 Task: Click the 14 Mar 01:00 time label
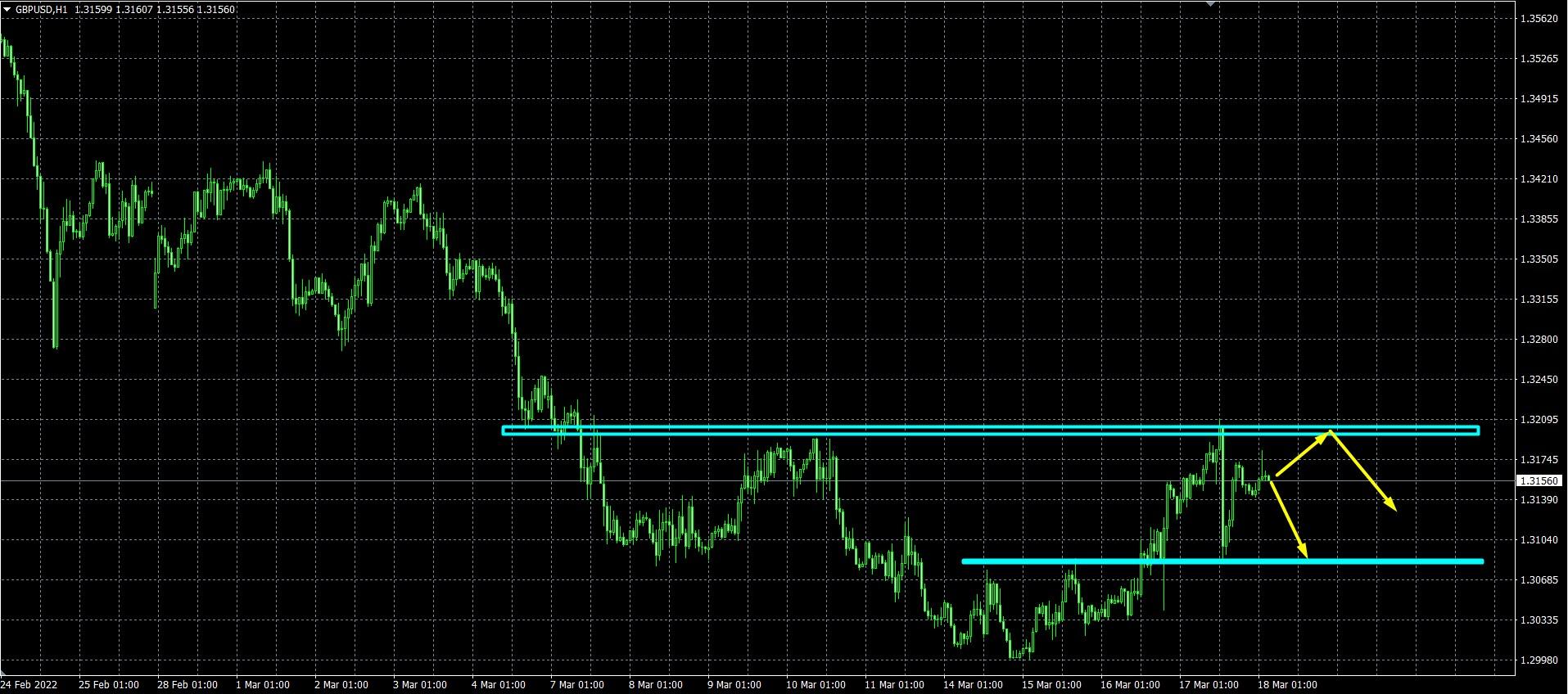[973, 685]
